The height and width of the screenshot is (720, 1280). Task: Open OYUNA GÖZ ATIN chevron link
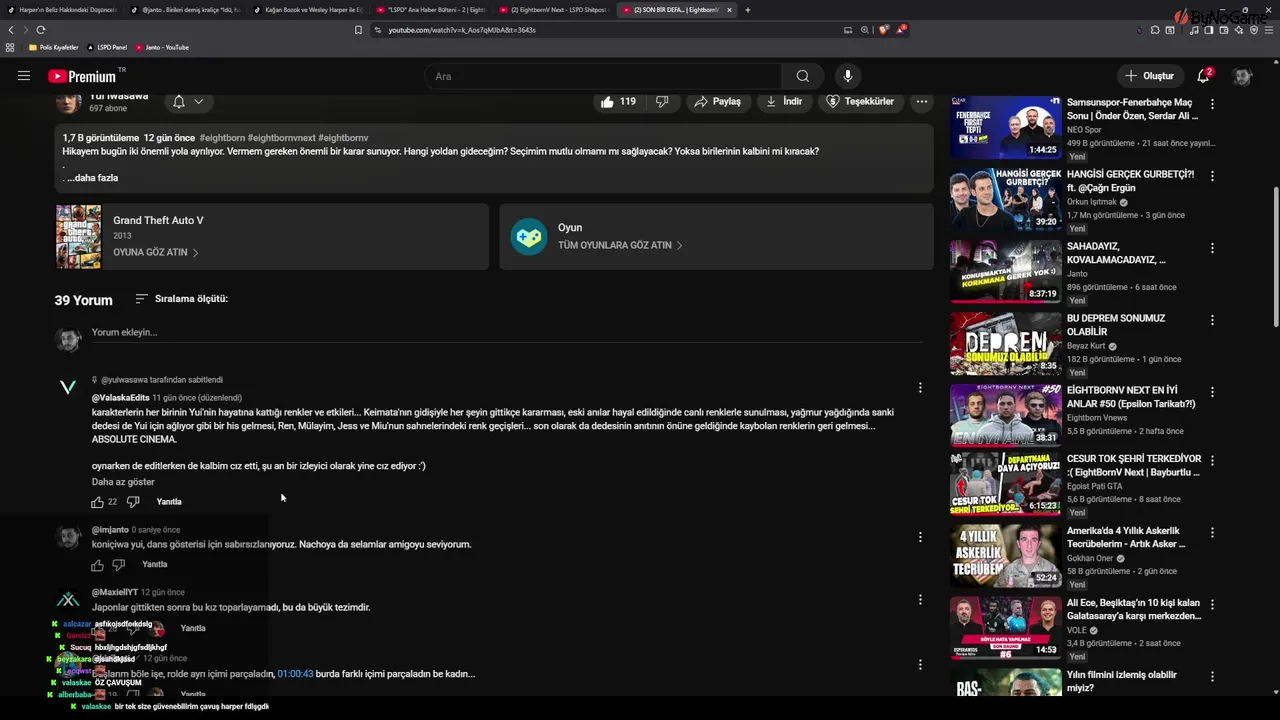click(x=156, y=252)
